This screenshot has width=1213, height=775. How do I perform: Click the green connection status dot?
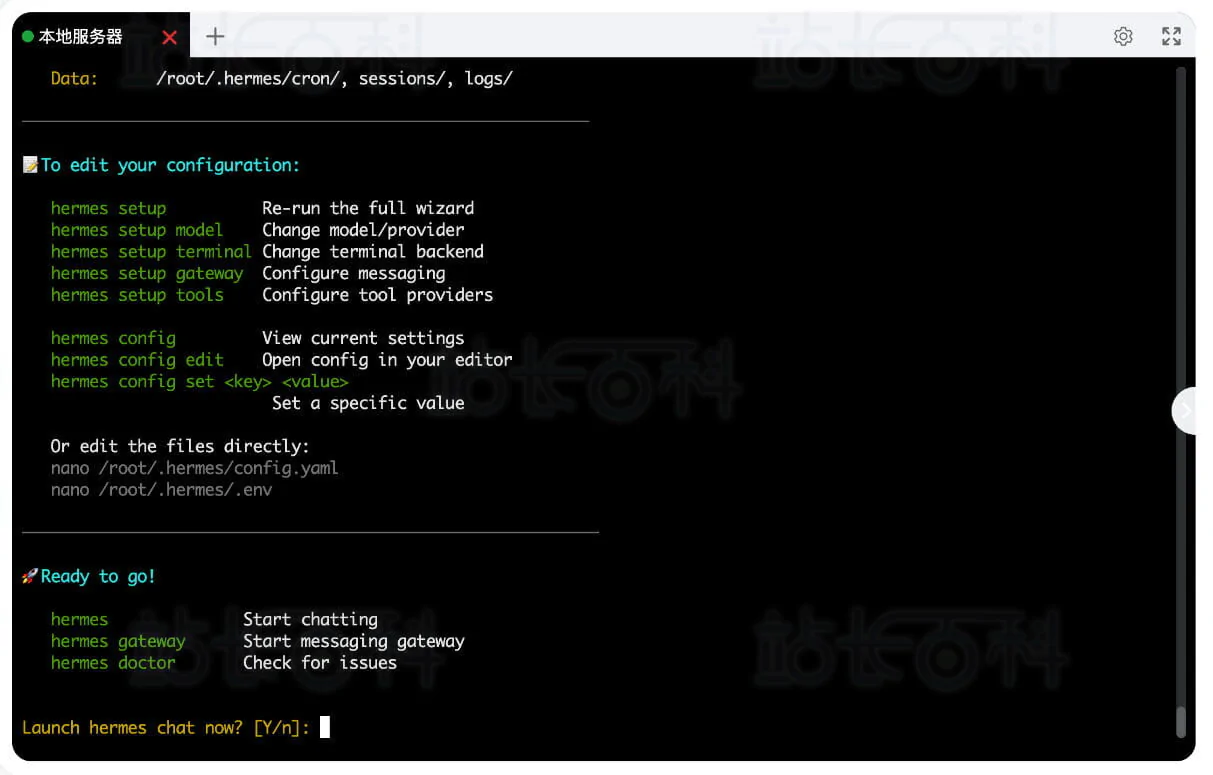pos(28,37)
